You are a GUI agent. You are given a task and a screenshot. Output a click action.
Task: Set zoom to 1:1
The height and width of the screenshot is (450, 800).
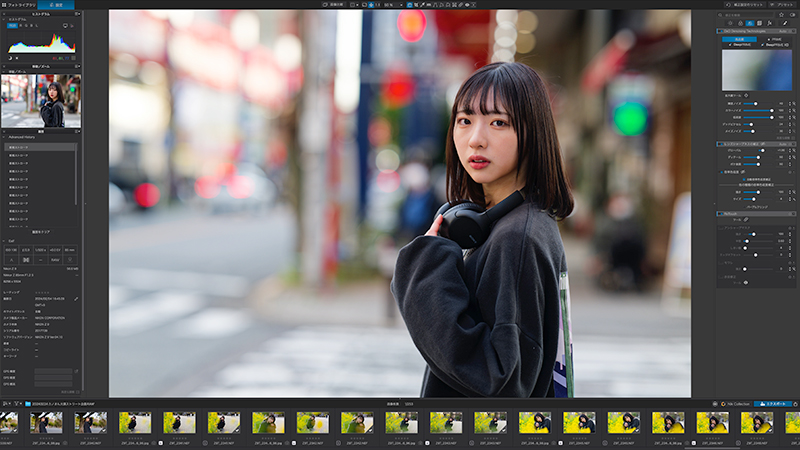[x=378, y=5]
